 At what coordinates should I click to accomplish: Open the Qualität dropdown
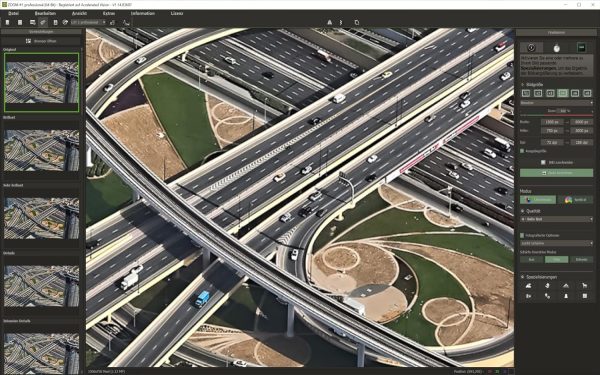(x=556, y=219)
